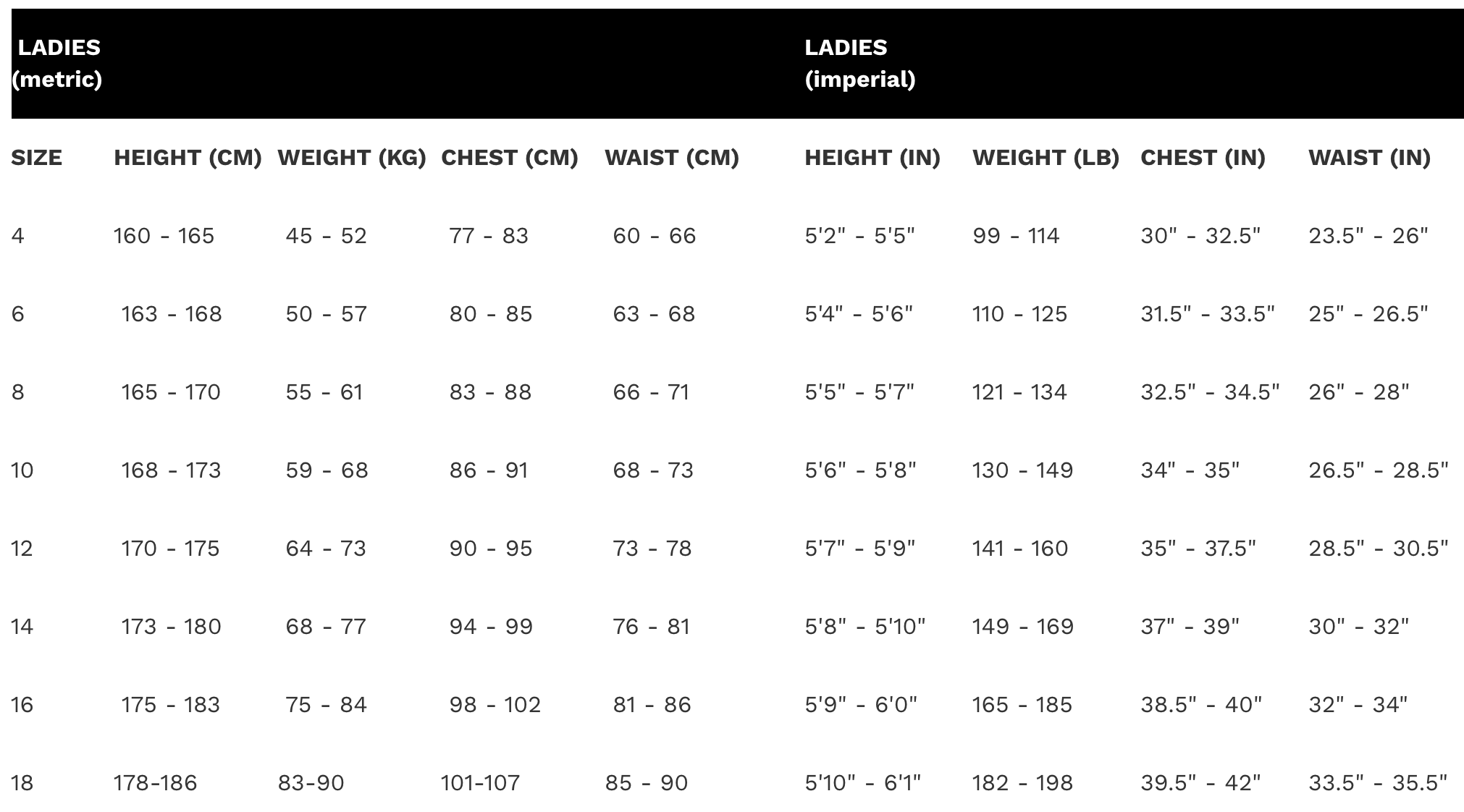The image size is (1464, 812).
Task: Select the HEIGHT (CM) column heading
Action: (x=188, y=158)
